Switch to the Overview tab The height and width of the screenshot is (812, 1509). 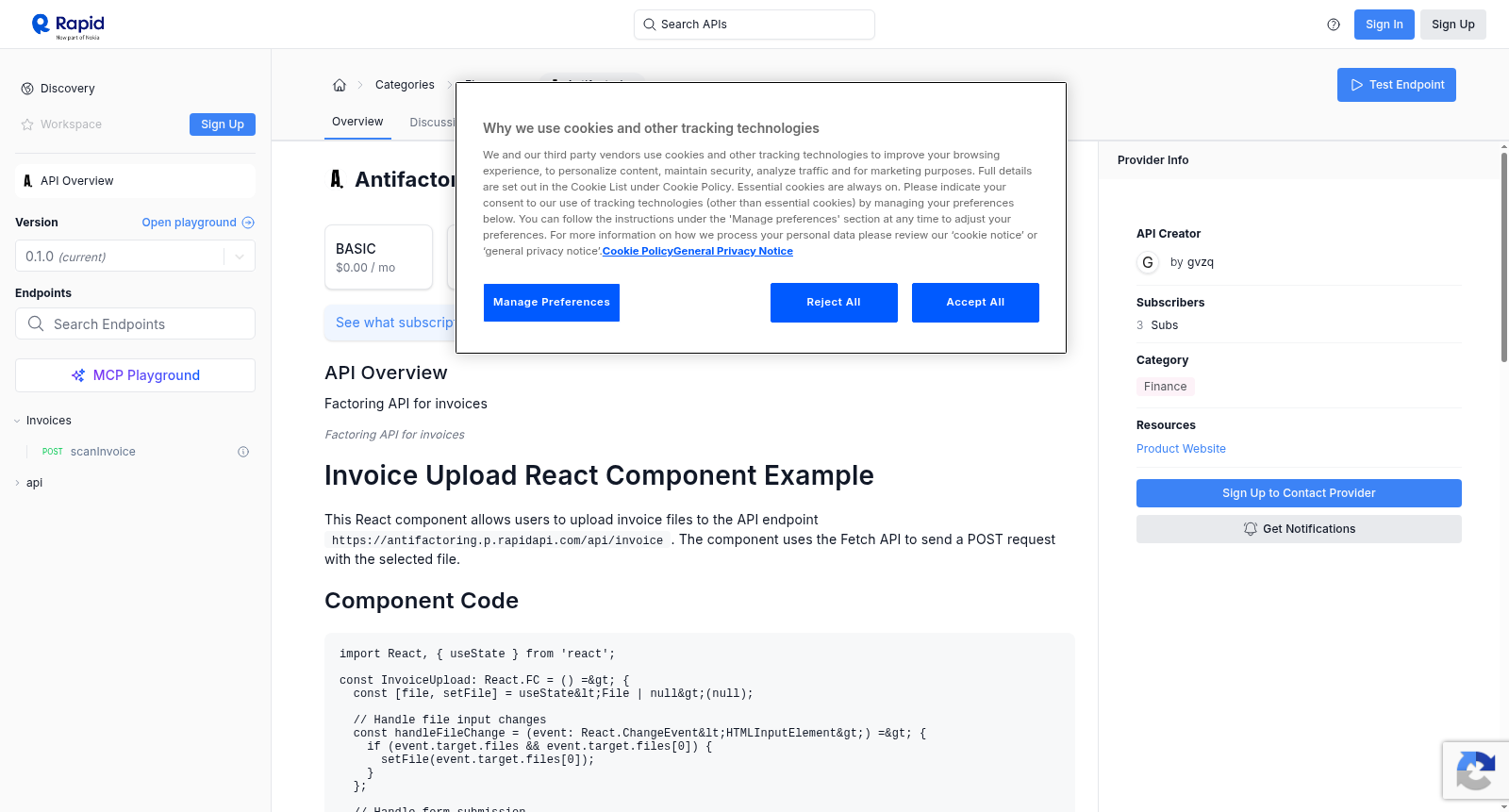pyautogui.click(x=357, y=122)
